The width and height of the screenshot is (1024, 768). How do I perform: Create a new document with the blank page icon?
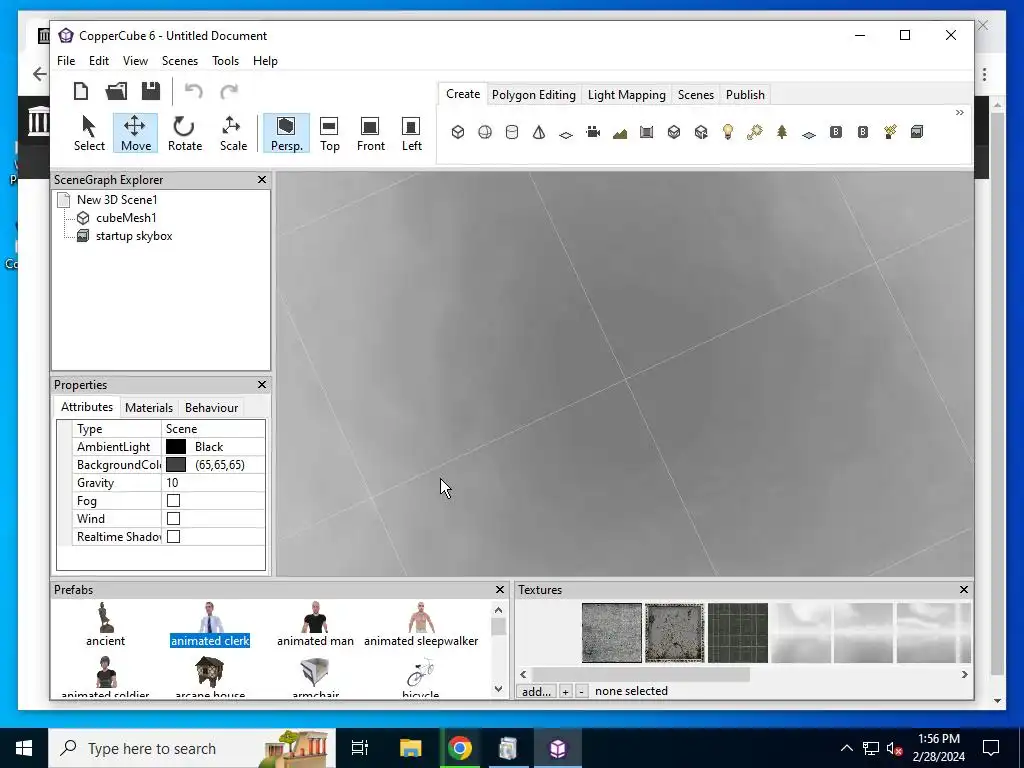(81, 91)
